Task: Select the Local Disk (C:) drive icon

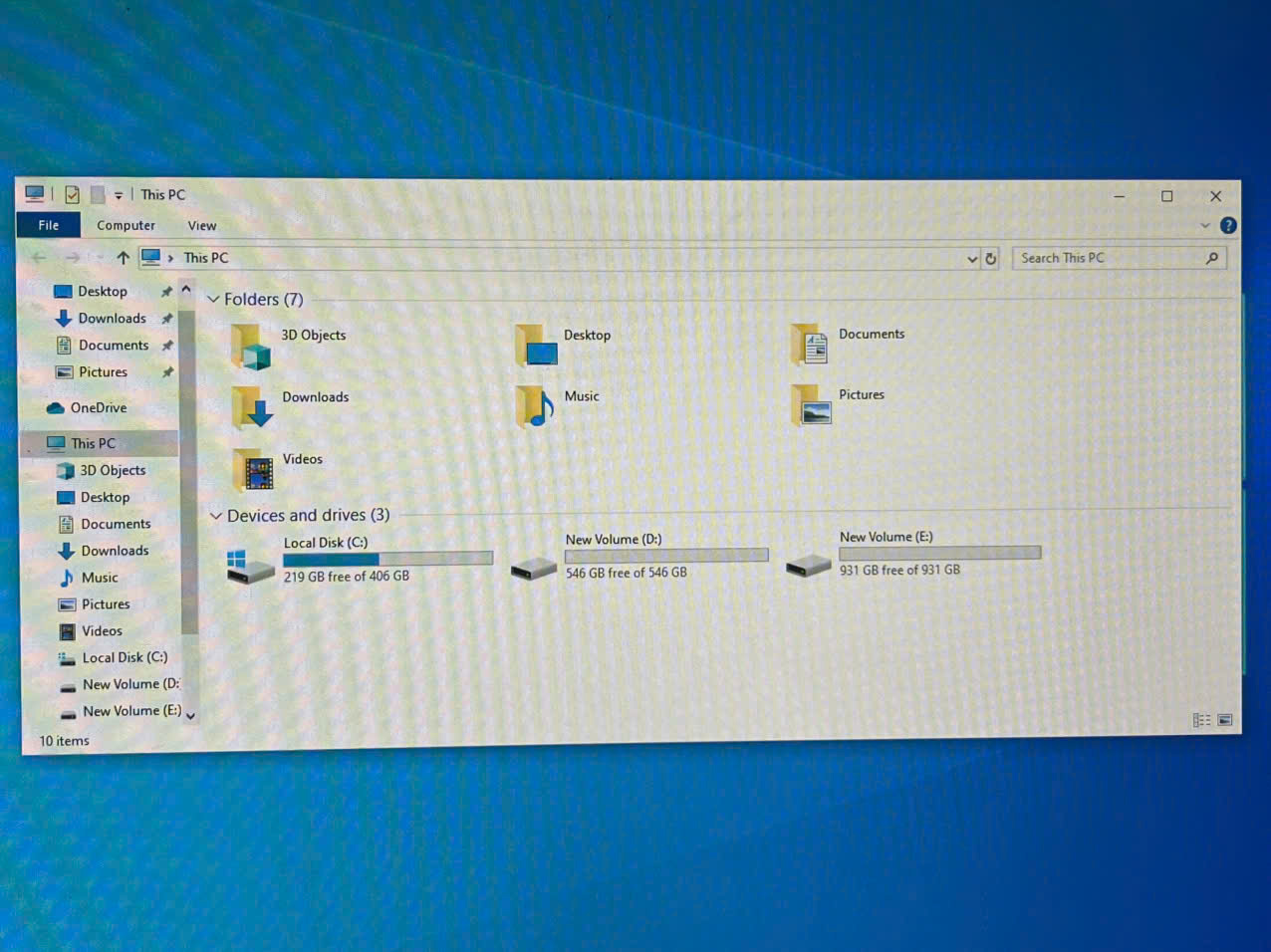Action: click(x=250, y=565)
